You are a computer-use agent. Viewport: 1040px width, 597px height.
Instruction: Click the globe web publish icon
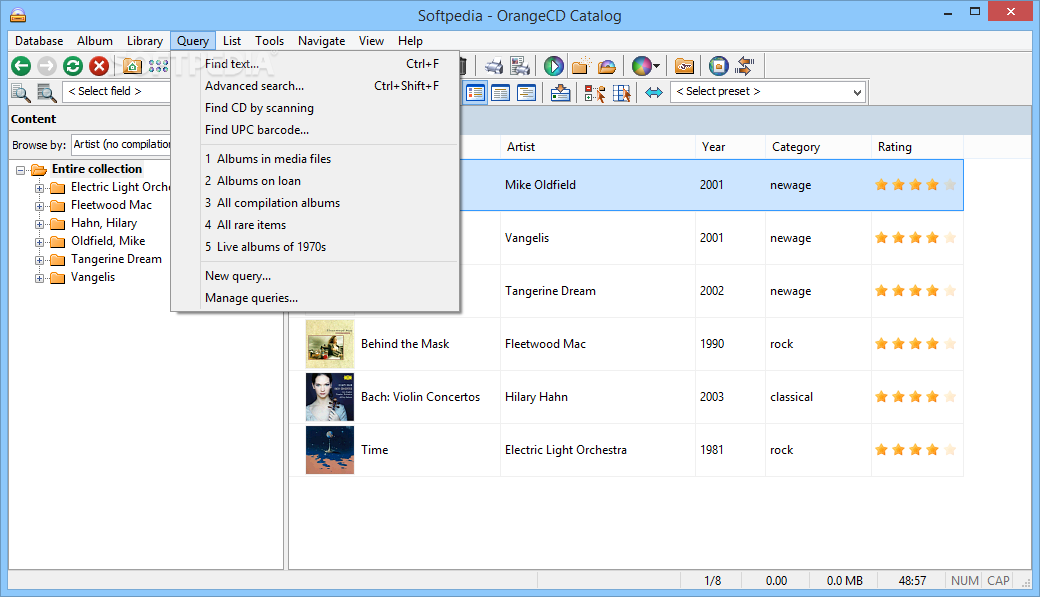pos(718,66)
